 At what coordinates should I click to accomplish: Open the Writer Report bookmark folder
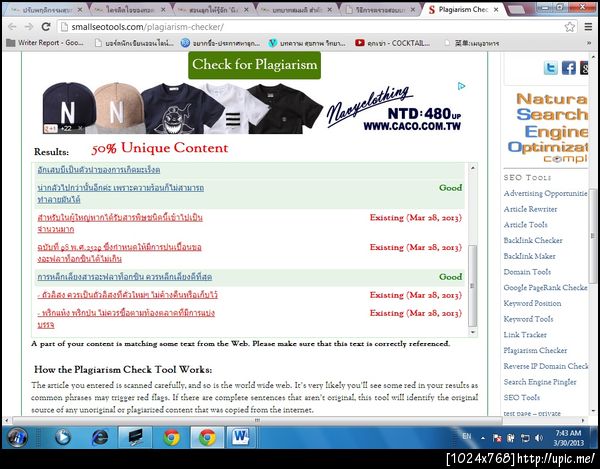pos(45,43)
